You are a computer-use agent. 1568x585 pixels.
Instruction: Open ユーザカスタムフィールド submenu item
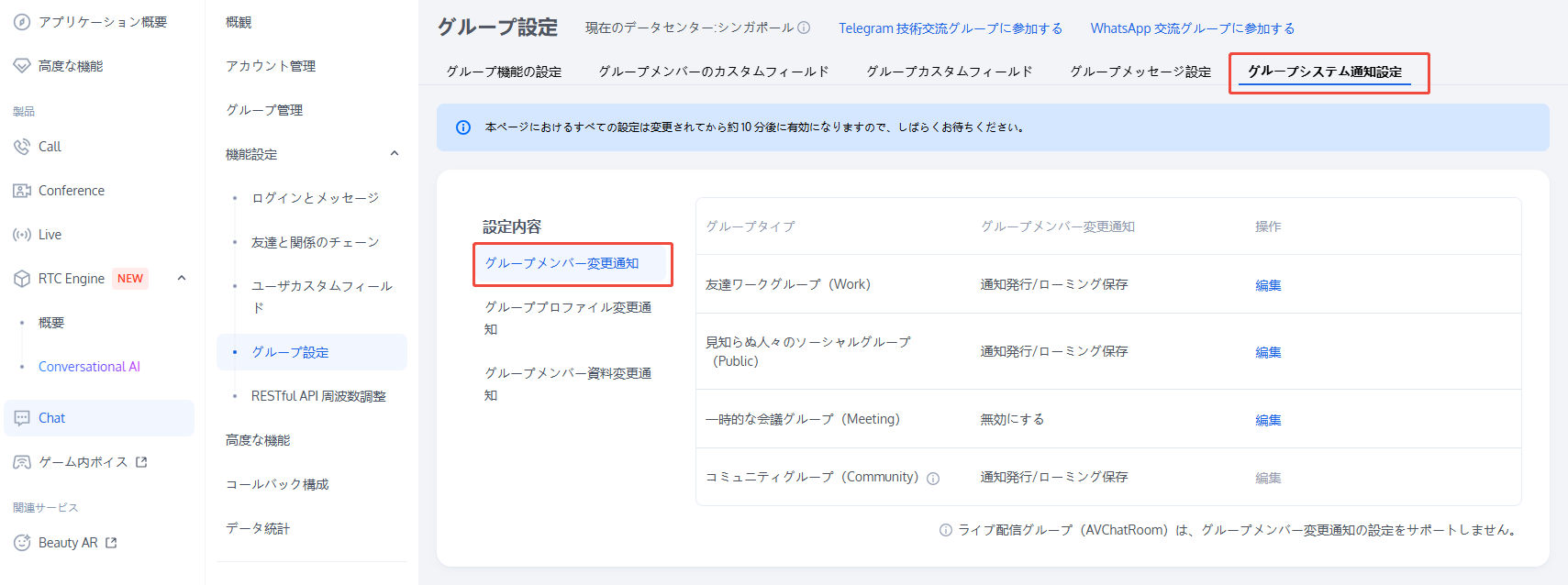pos(322,297)
